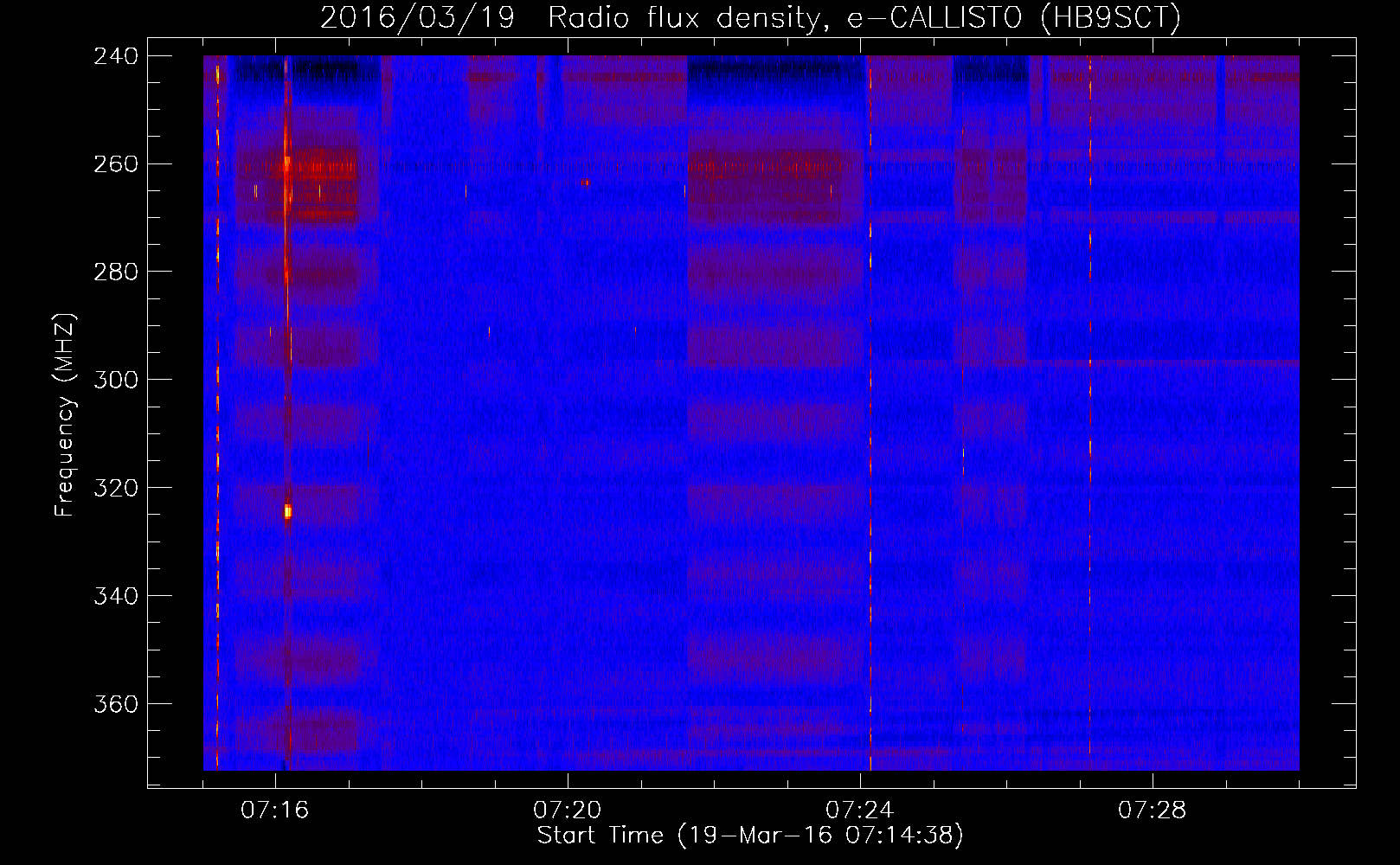Click the 07:24 time tick label
This screenshot has height=865, width=1400.
(x=860, y=811)
